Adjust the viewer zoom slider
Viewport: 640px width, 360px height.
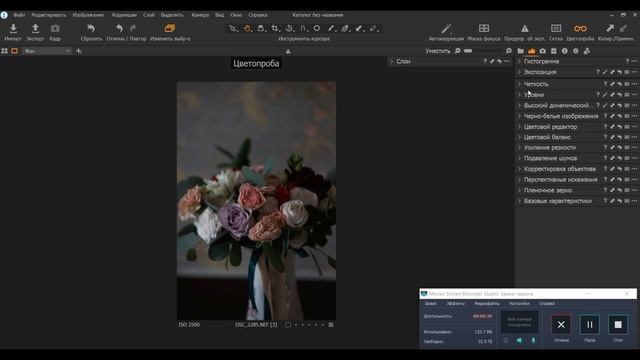(483, 51)
